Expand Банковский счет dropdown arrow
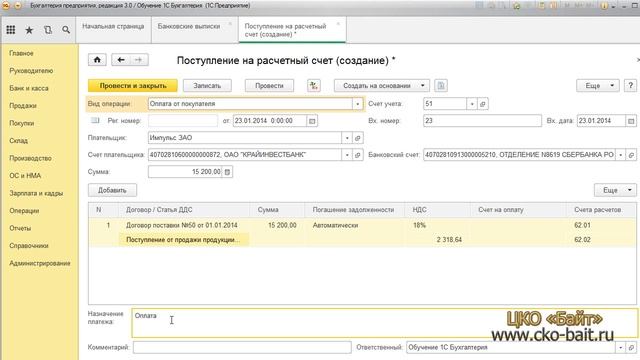640x360 pixels. click(621, 155)
